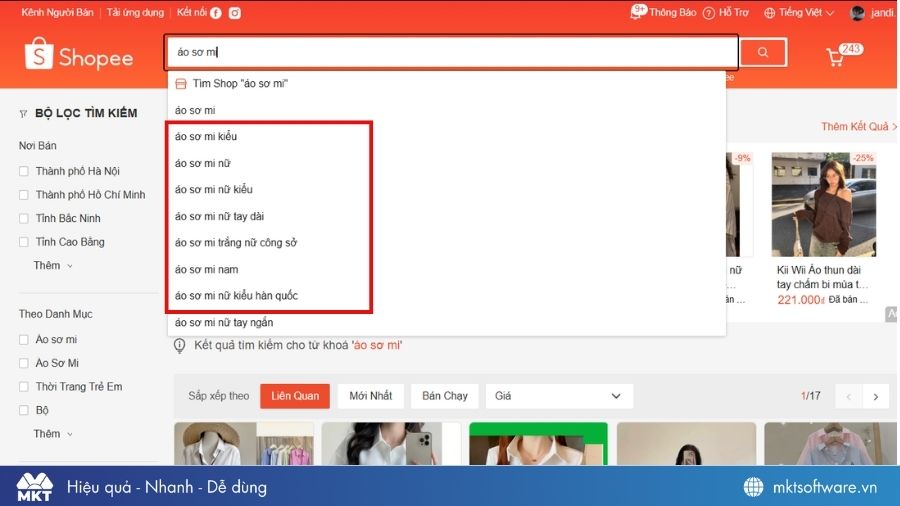Click the Hỗ Trợ help icon
900x506 pixels.
coord(709,13)
